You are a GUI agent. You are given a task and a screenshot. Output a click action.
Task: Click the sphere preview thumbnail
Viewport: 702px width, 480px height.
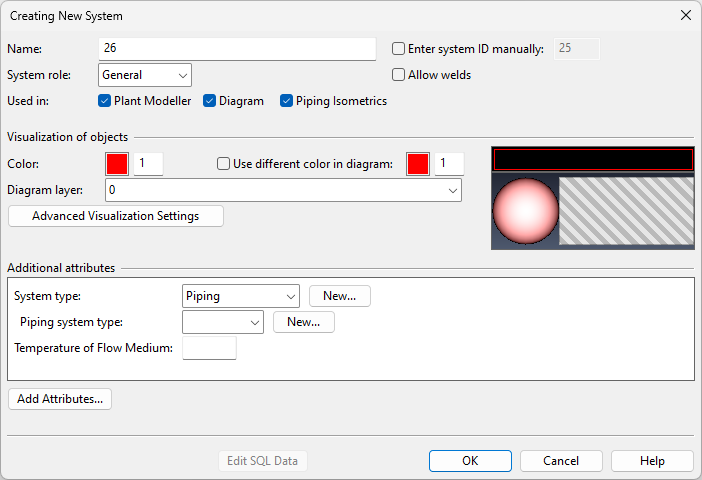coord(525,212)
